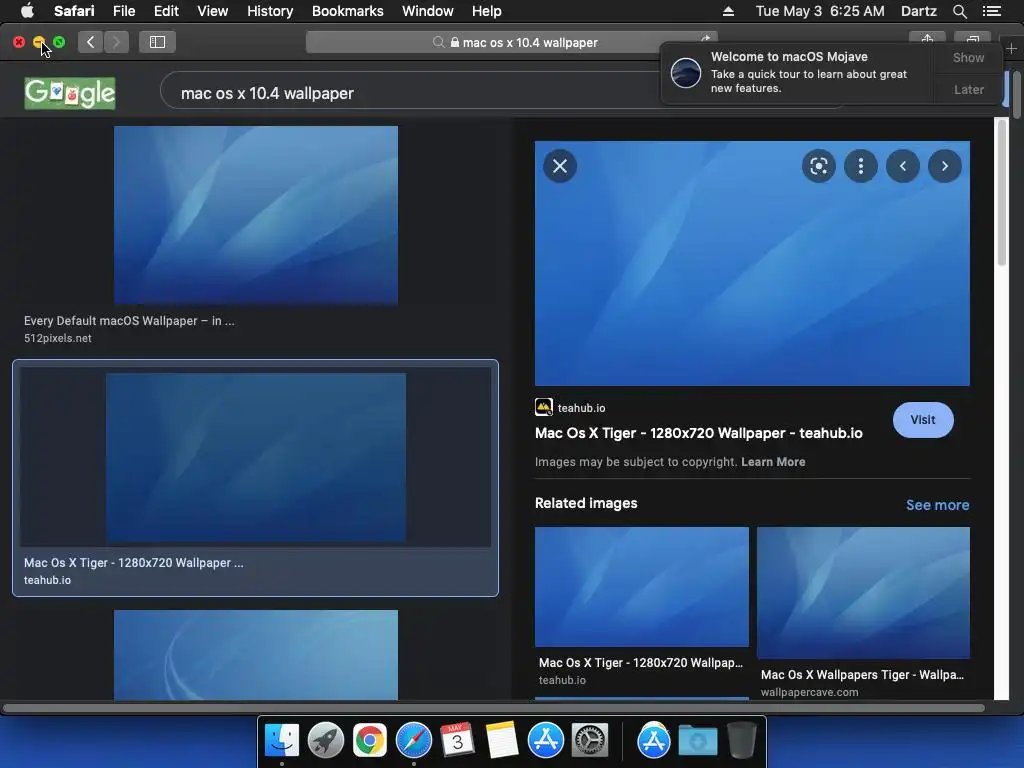Go to previous image in preview
Screen dimensions: 1024x768
[903, 166]
